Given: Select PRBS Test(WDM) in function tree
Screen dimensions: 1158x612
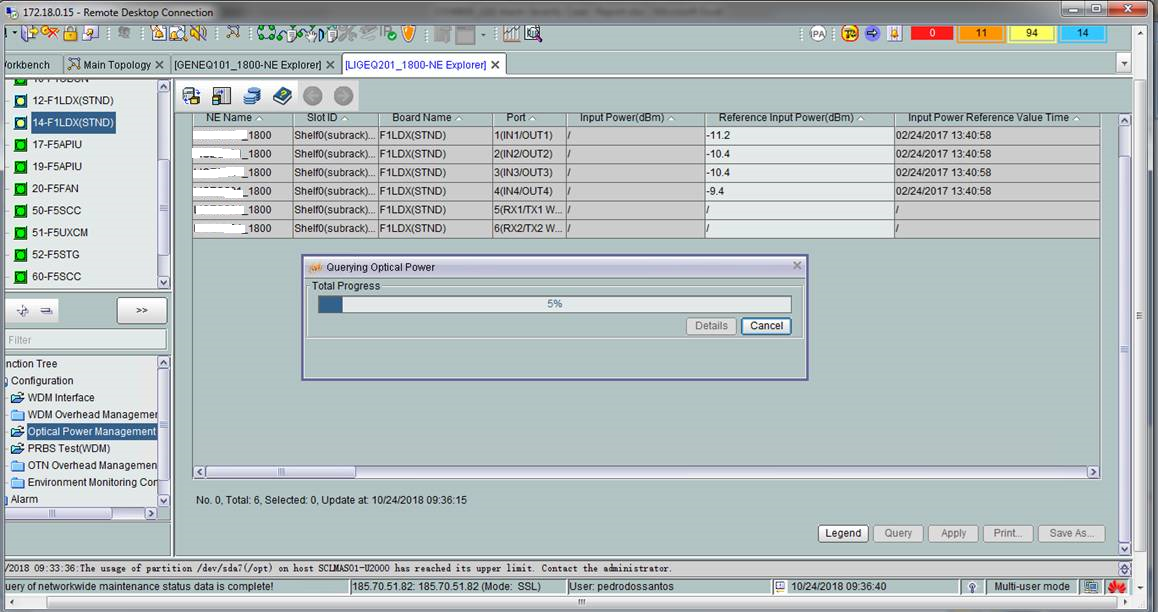Looking at the screenshot, I should click(x=68, y=449).
